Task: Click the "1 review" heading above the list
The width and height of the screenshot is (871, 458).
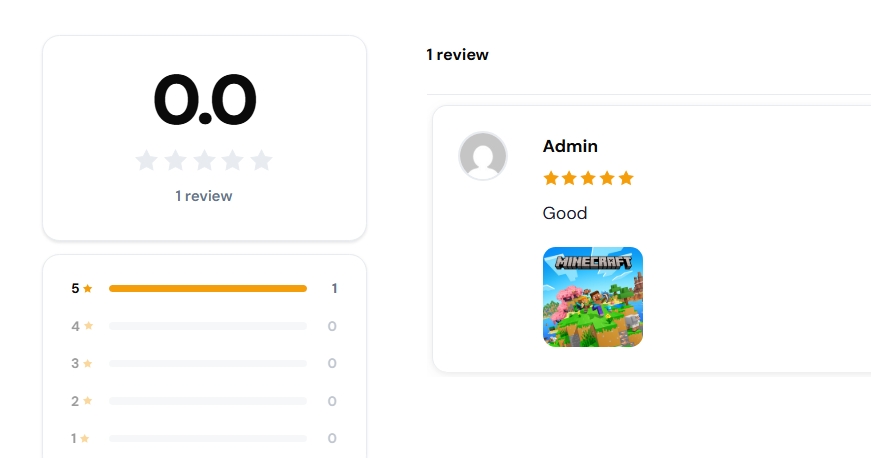Action: point(457,54)
